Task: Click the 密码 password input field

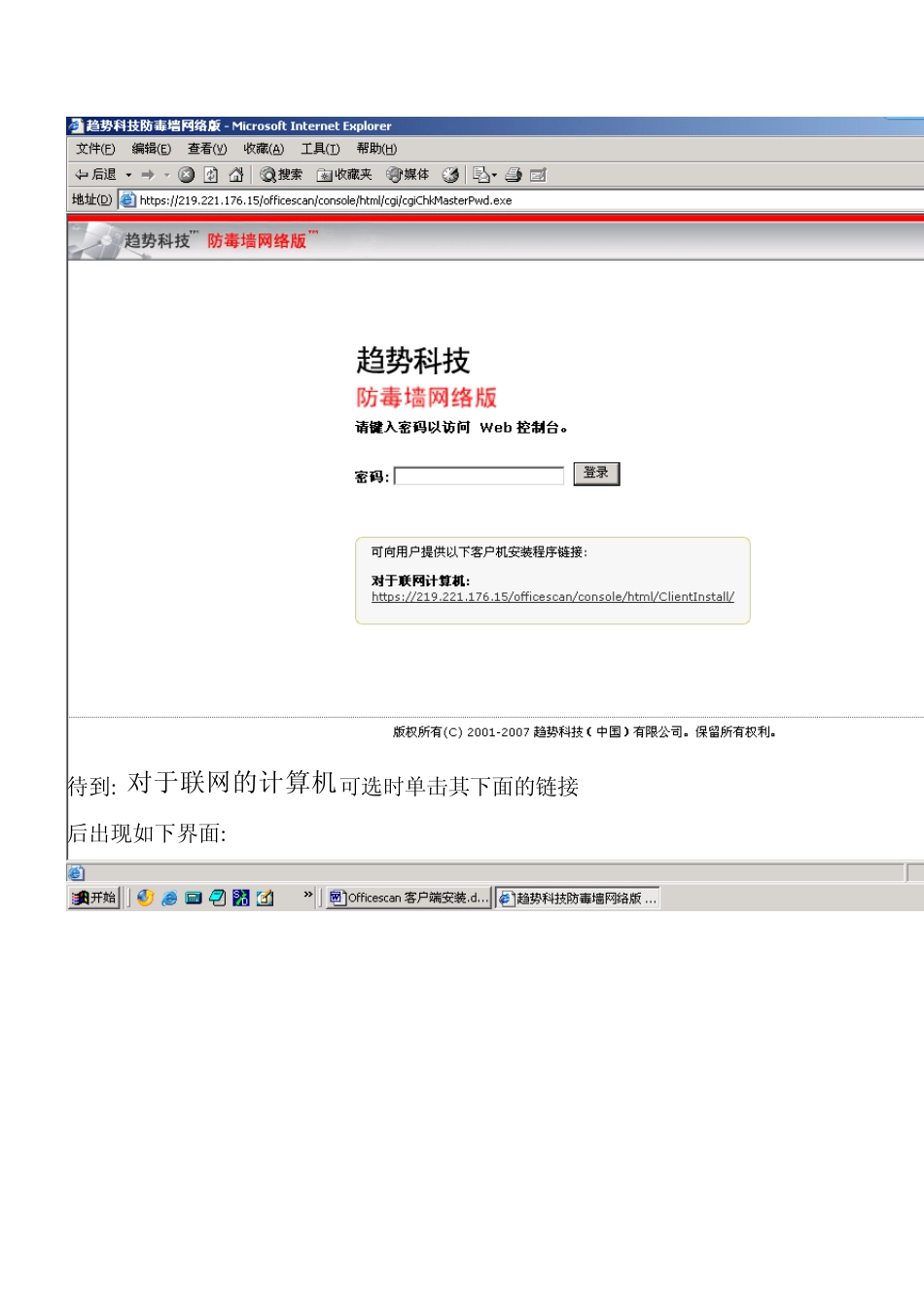Action: [x=479, y=476]
